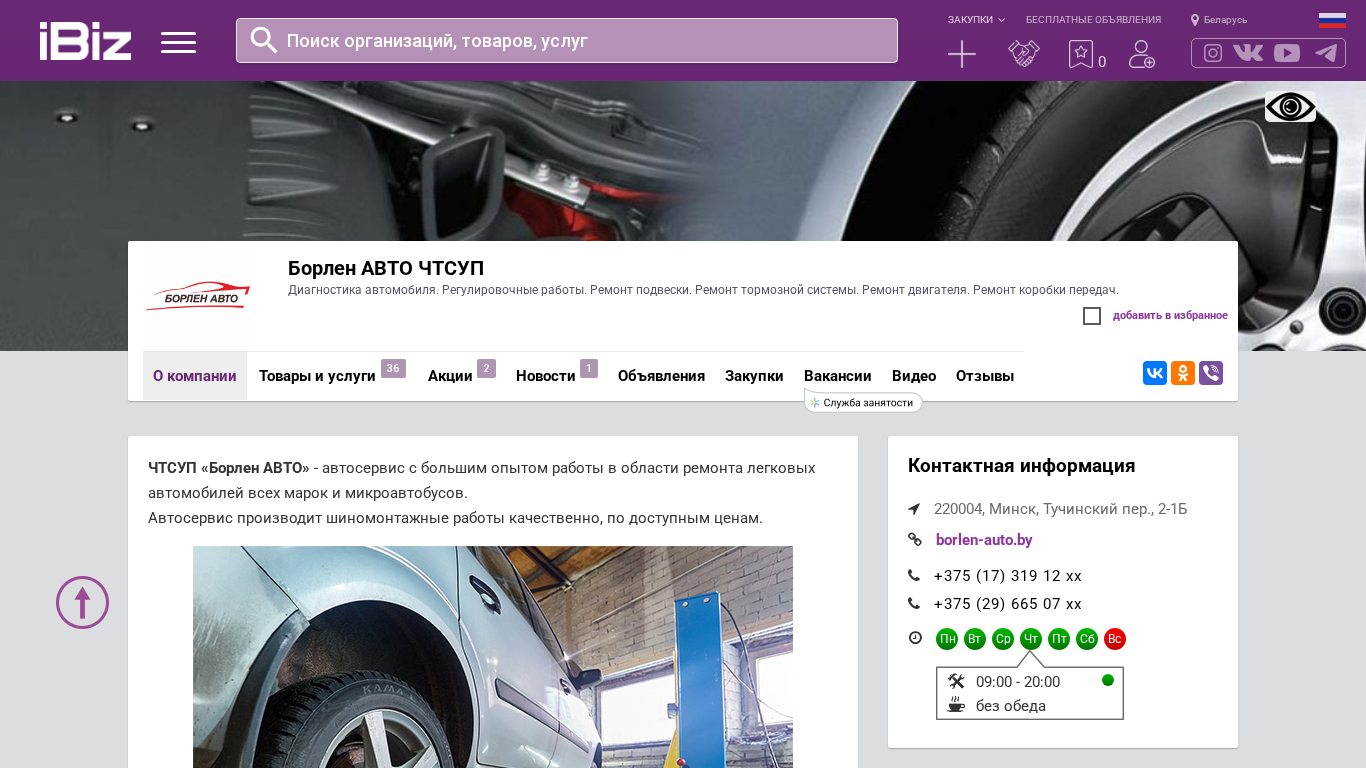Select Tuesday (Вт) schedule day
Screen dimensions: 1366x768
click(975, 639)
